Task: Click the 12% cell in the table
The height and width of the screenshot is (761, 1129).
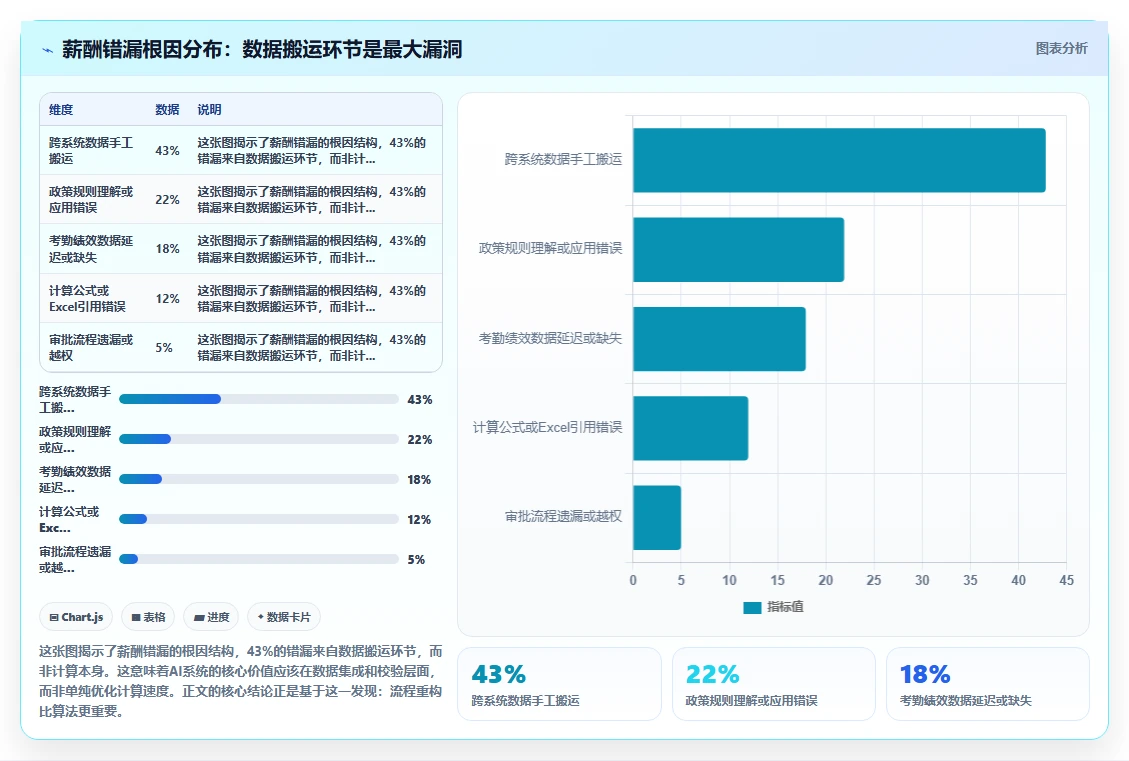Action: tap(167, 298)
